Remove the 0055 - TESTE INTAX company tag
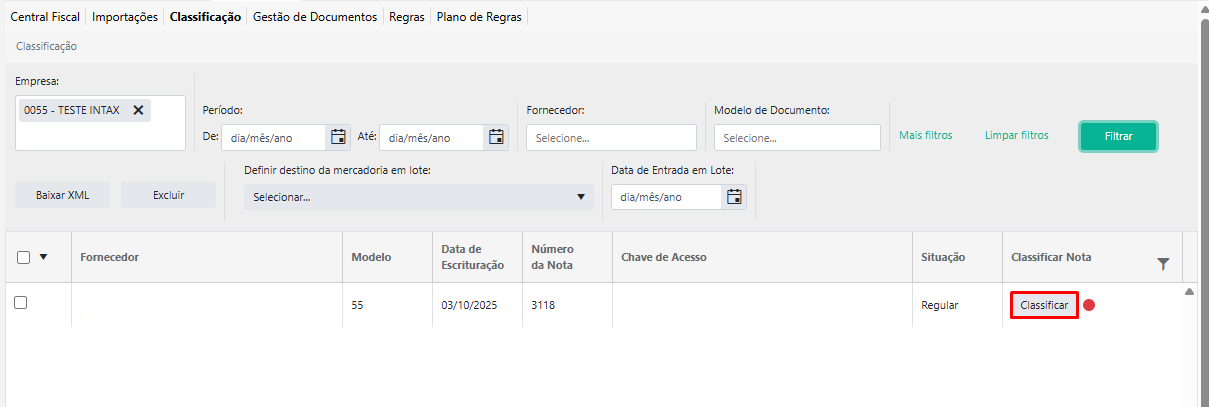This screenshot has height=407, width=1209. (x=139, y=110)
